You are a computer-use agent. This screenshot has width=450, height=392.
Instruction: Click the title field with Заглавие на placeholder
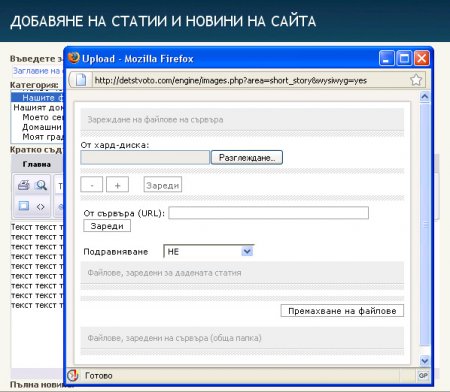coord(37,71)
